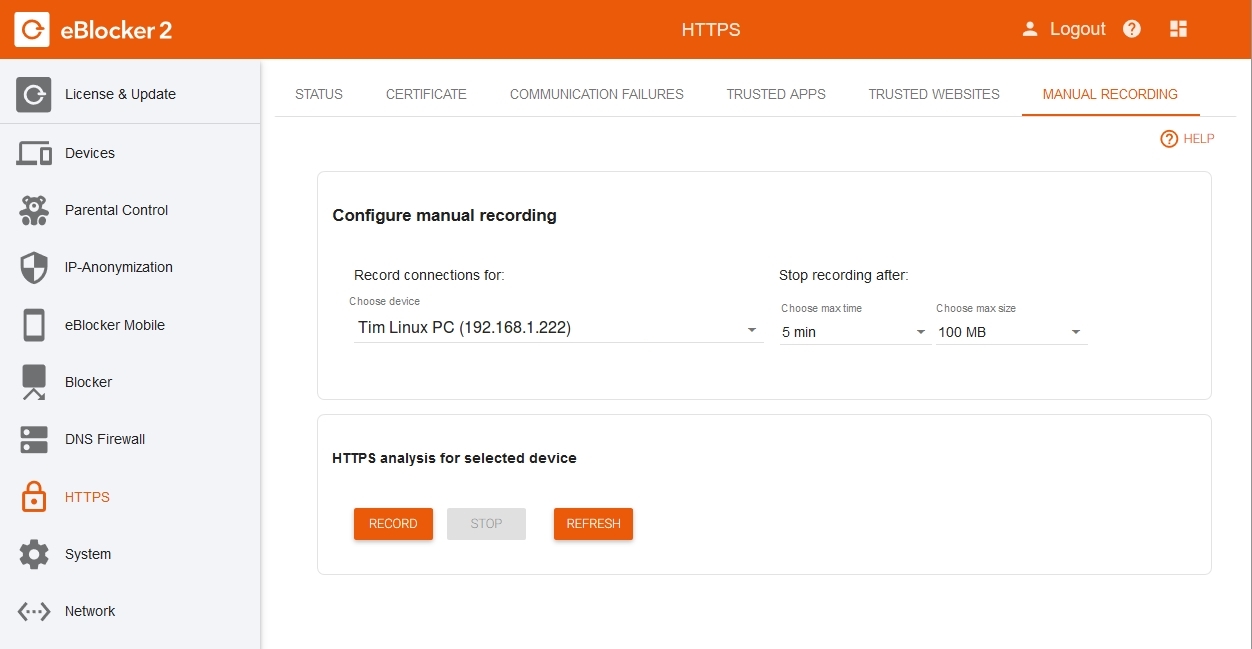The width and height of the screenshot is (1252, 649).
Task: Select IP-Anonymization label in sidebar
Action: point(119,267)
